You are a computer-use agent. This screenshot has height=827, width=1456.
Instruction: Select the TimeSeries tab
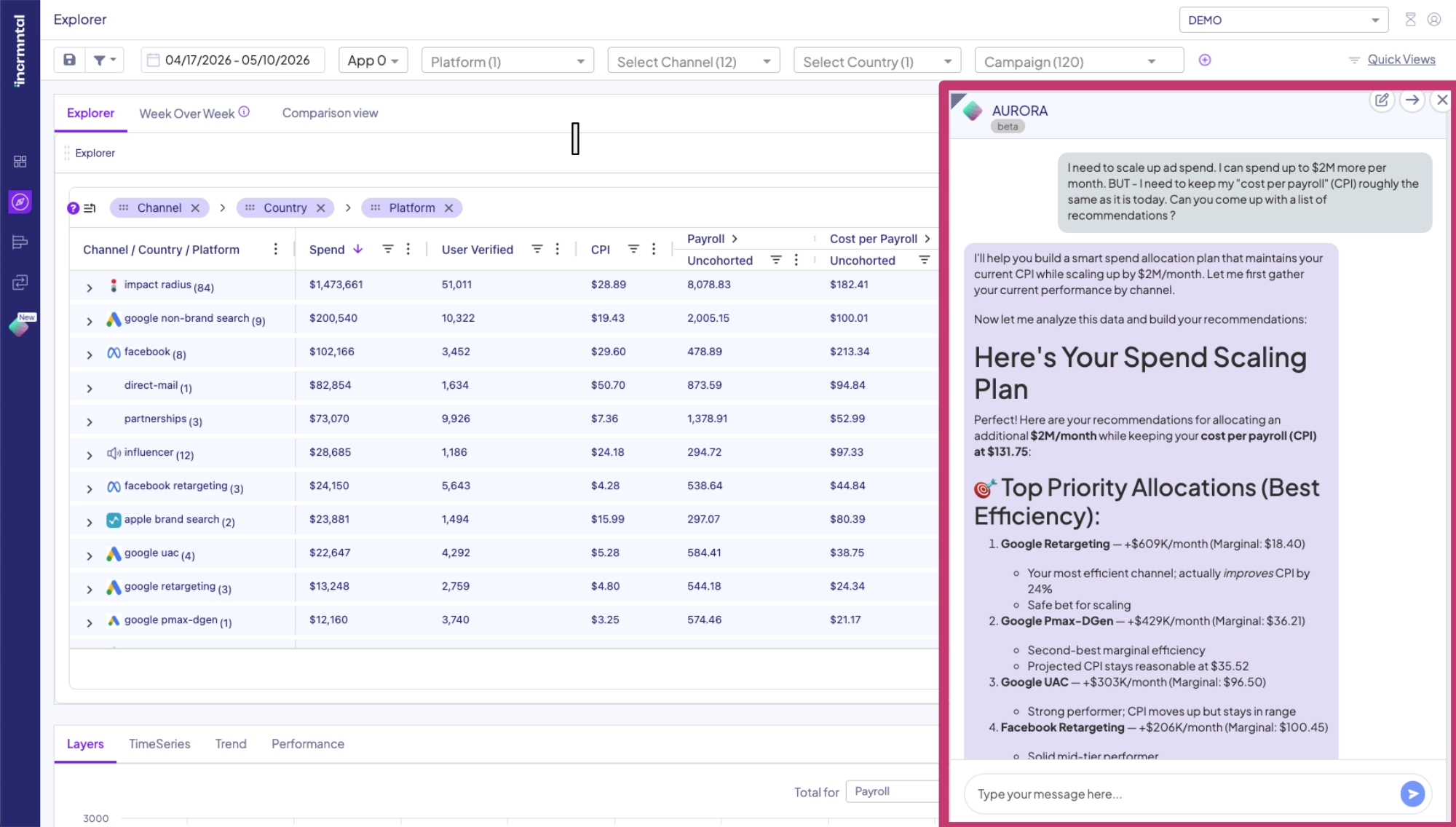click(159, 743)
